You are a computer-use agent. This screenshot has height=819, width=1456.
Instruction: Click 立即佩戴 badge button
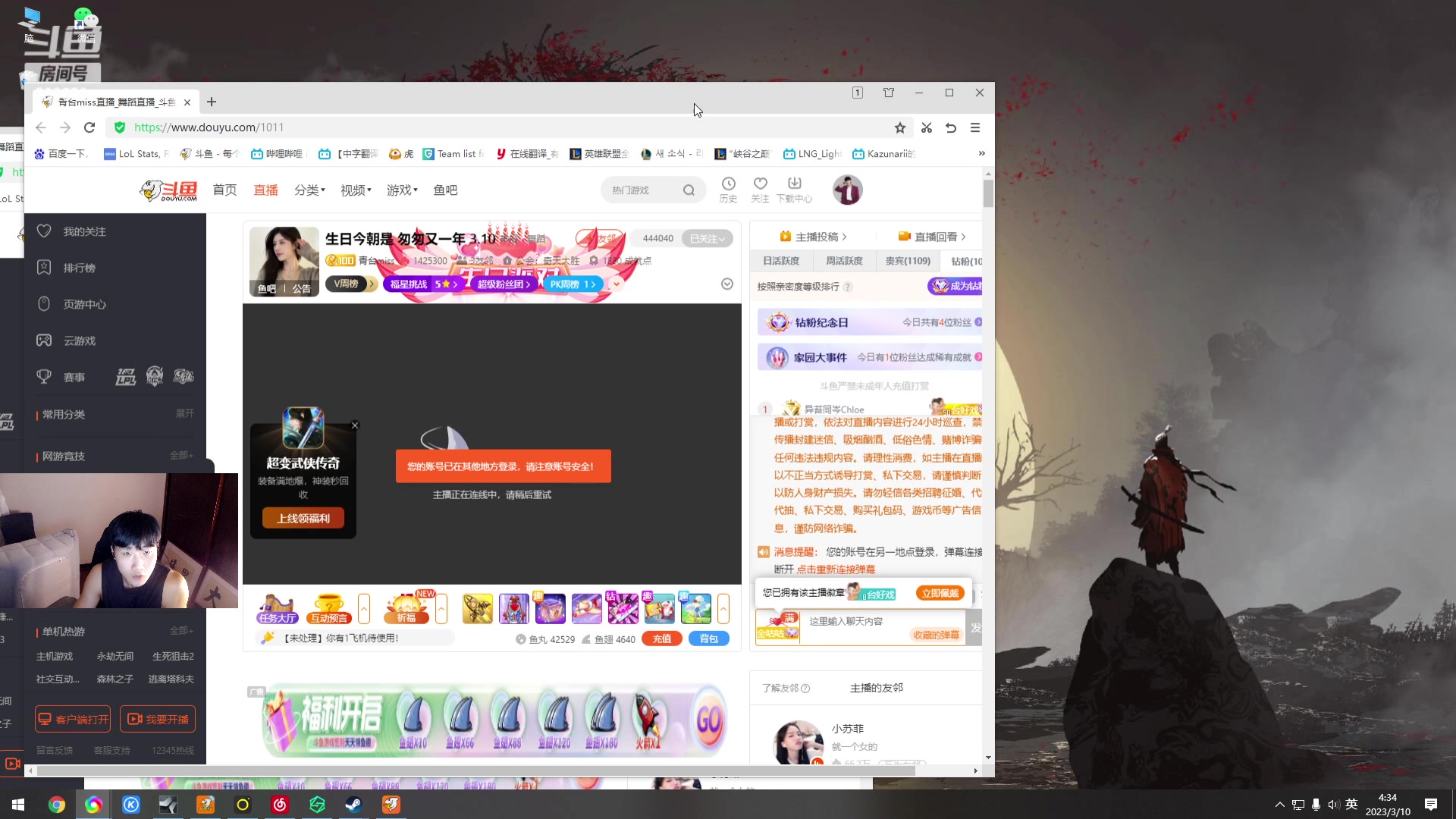940,594
